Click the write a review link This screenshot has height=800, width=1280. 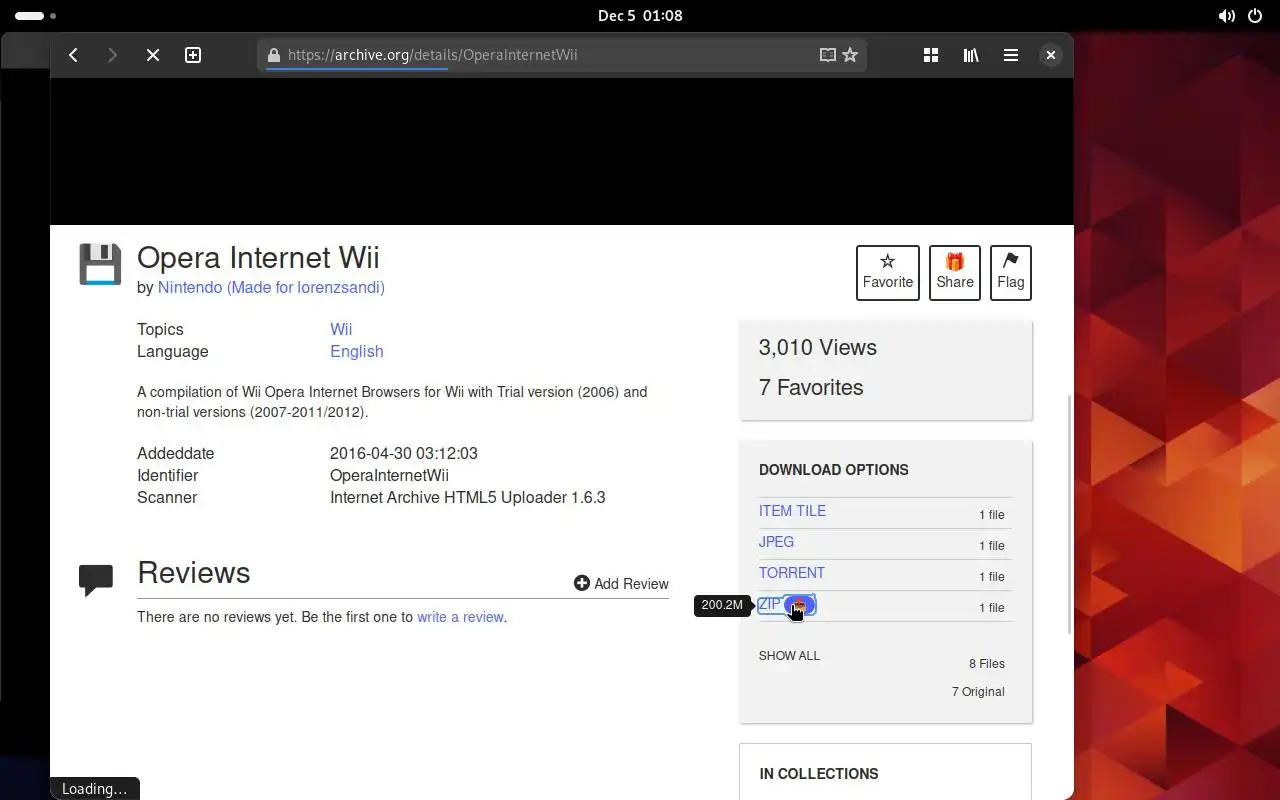click(x=460, y=617)
